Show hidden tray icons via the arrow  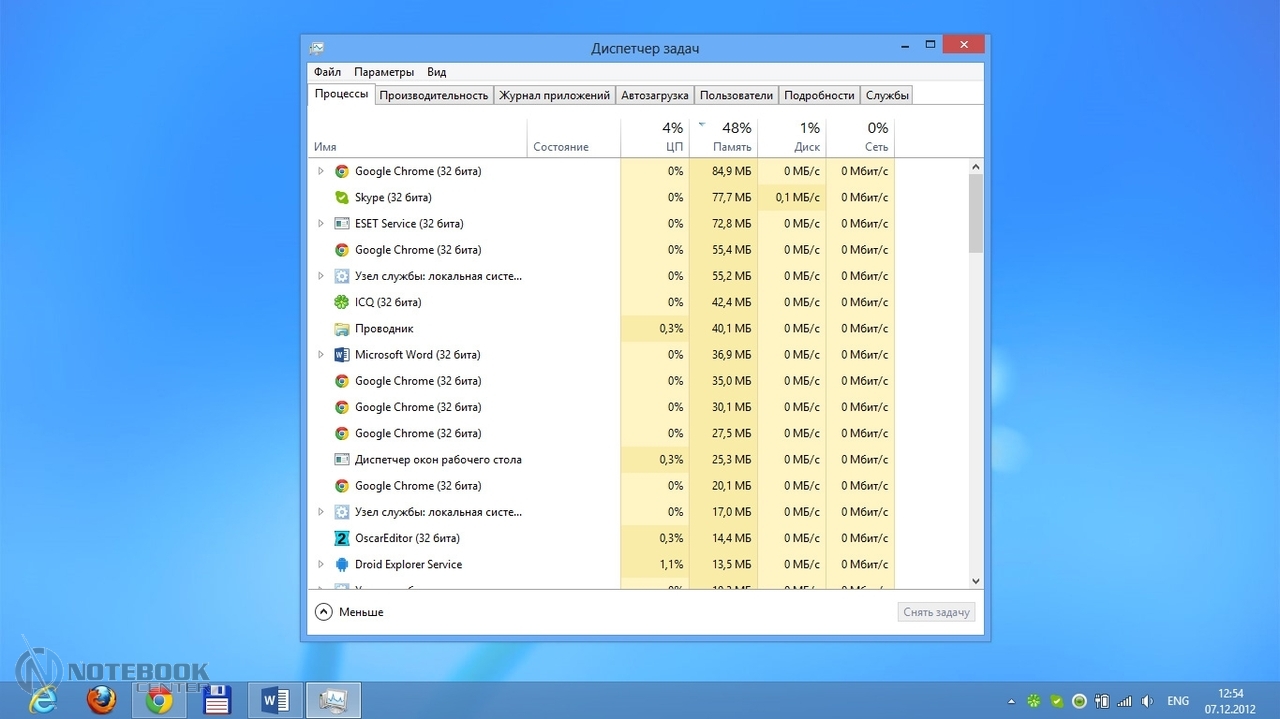1011,701
